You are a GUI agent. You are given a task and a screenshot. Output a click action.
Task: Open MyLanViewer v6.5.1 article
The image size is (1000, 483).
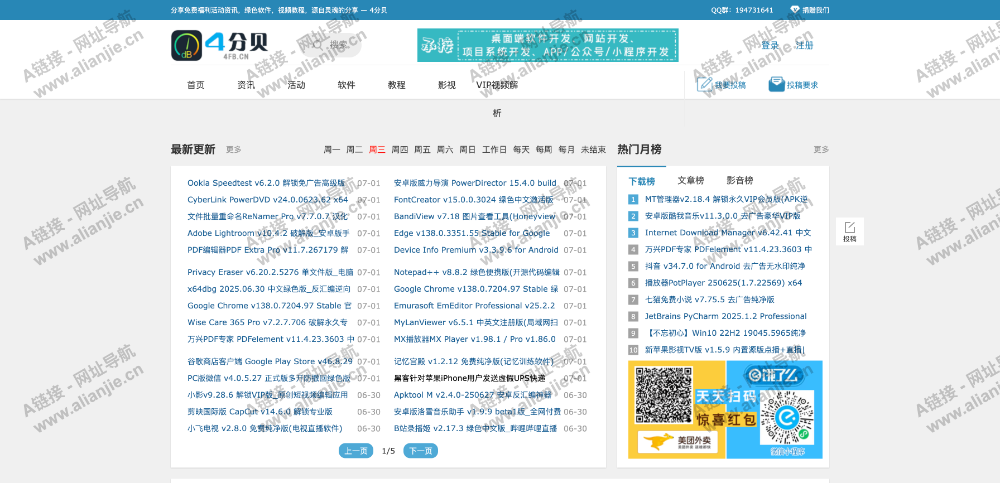click(x=476, y=322)
